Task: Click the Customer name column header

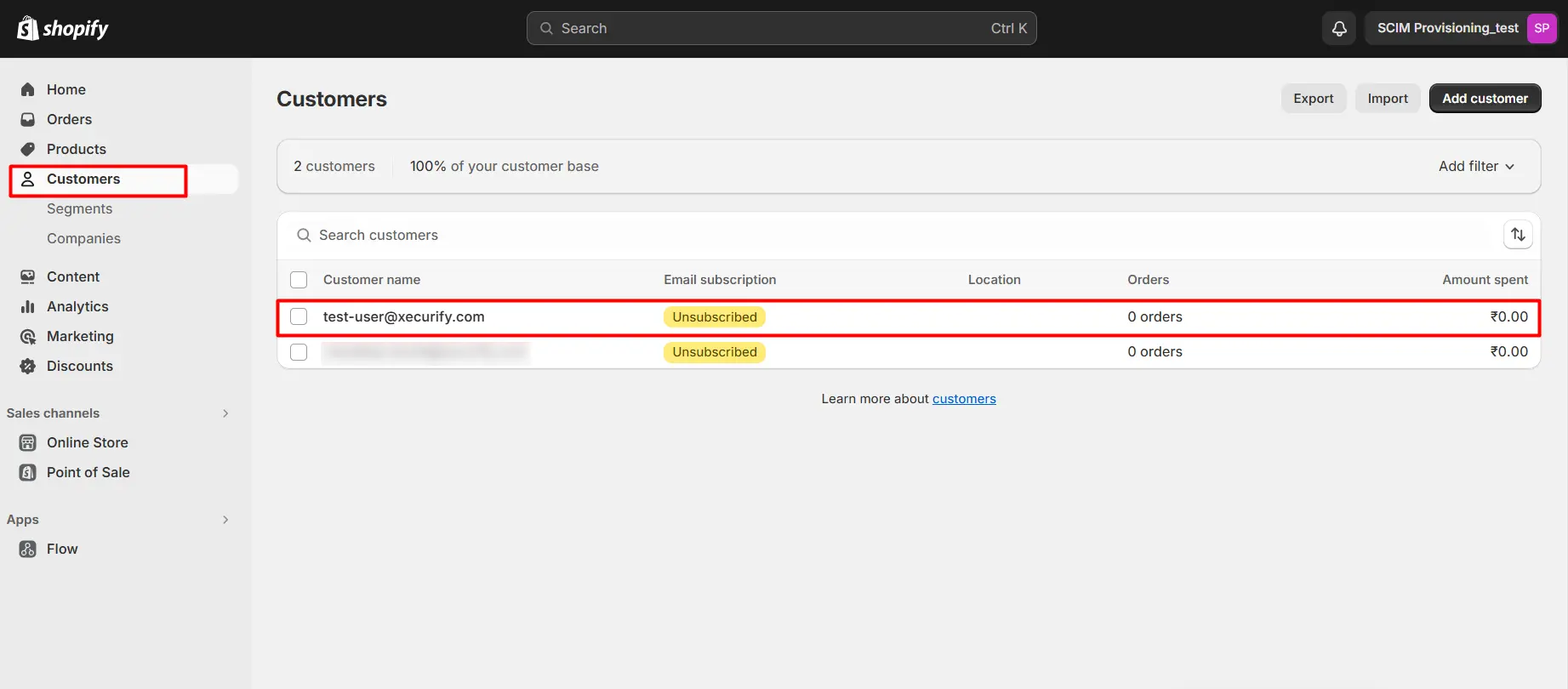Action: 372,280
